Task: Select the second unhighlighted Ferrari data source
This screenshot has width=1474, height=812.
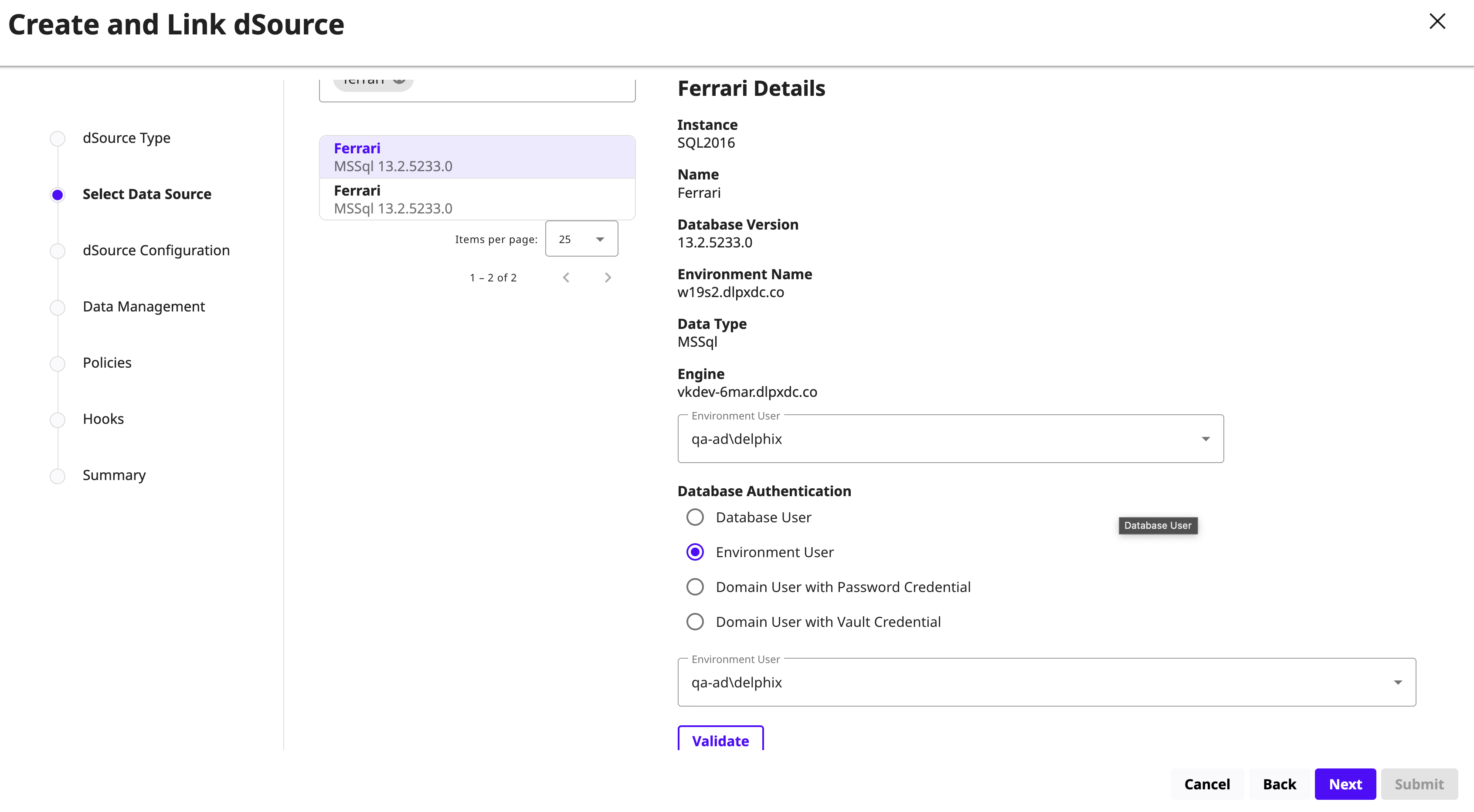Action: point(477,199)
